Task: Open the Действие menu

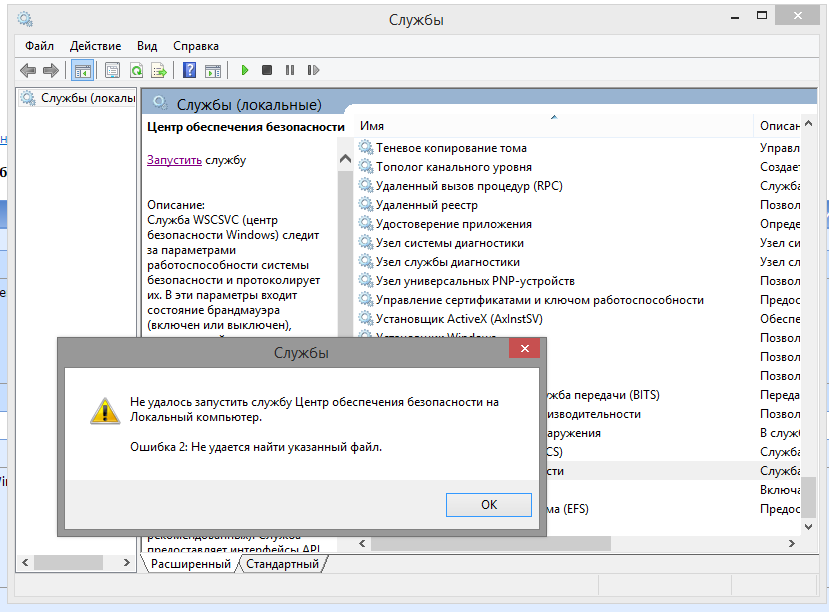Action: coord(95,46)
